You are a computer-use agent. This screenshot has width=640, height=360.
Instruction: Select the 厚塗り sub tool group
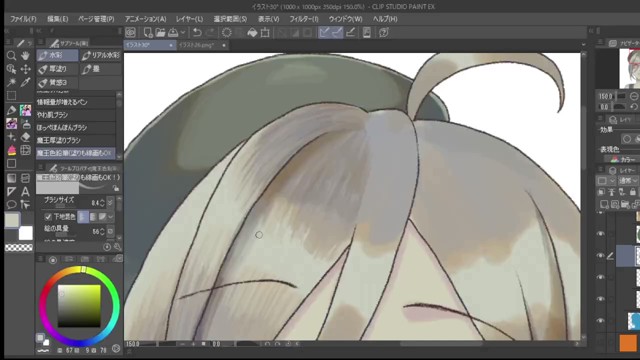coord(57,69)
